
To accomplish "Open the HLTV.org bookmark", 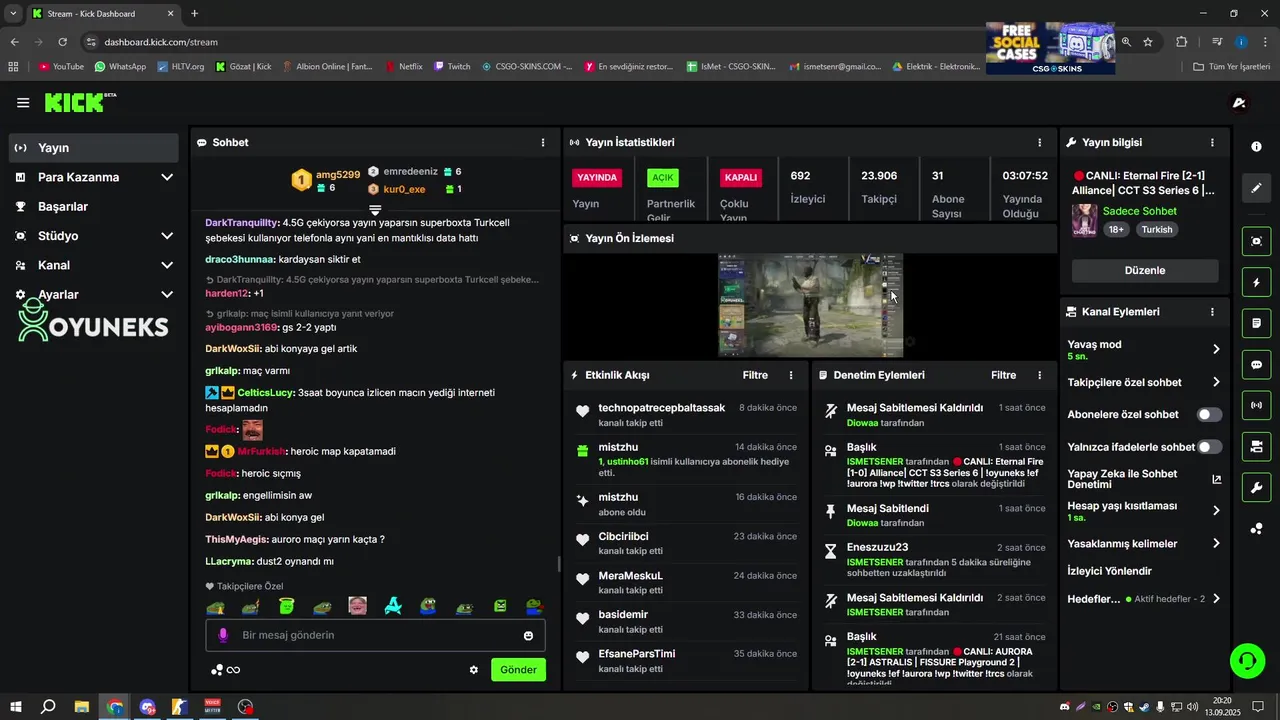I will point(180,67).
